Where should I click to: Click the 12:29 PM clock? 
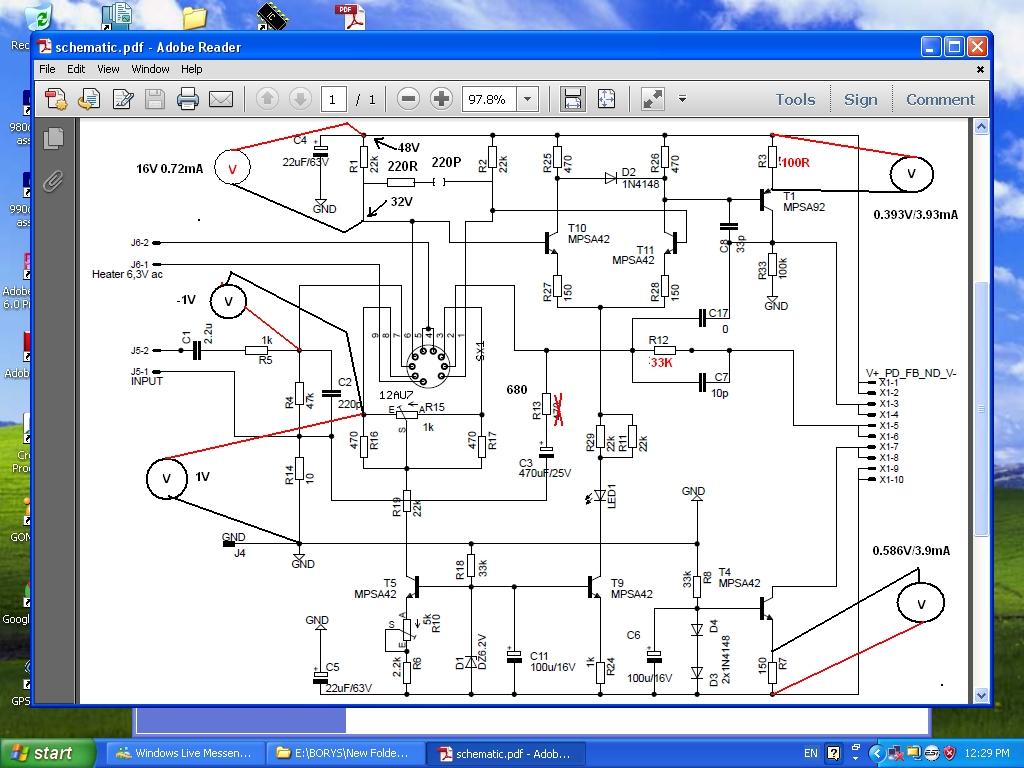coord(986,753)
